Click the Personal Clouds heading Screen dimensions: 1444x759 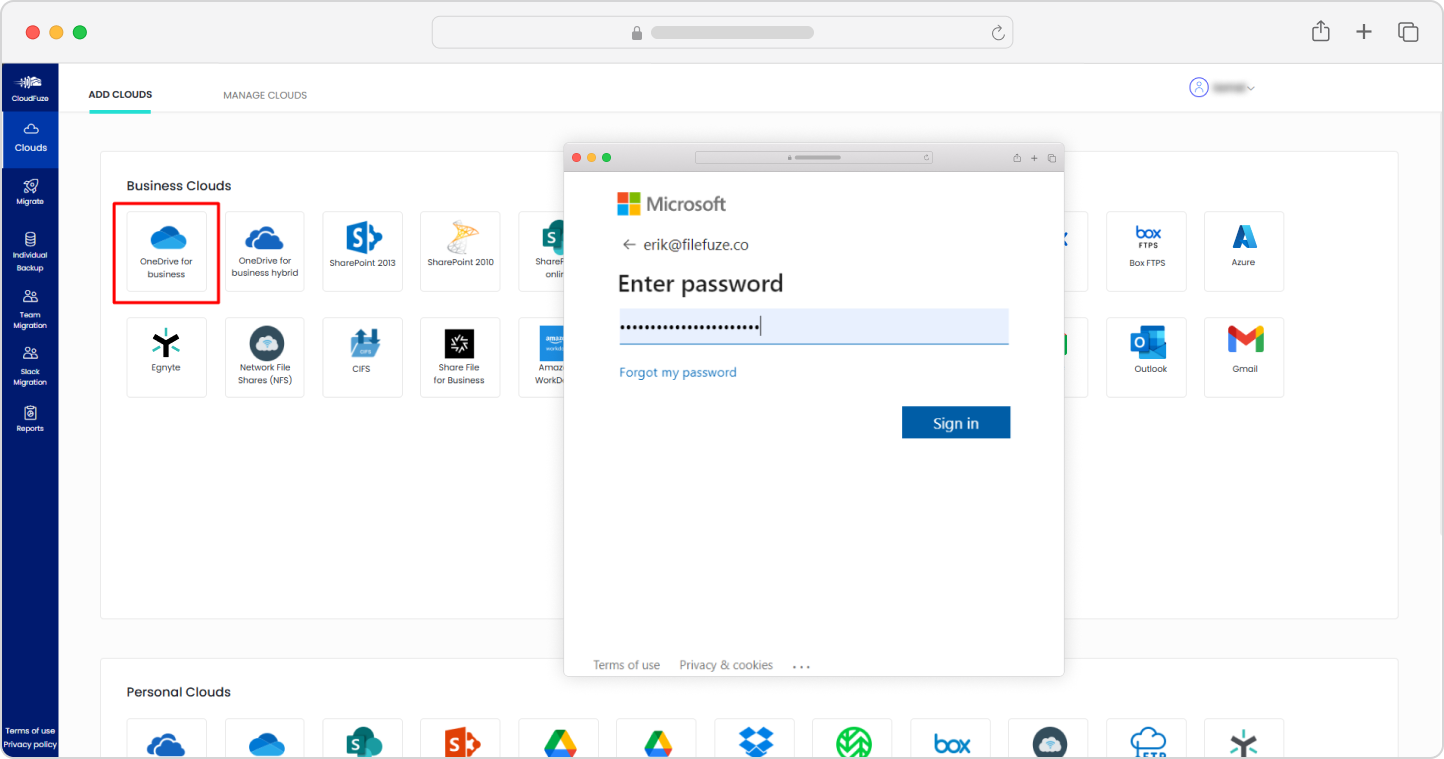pos(179,692)
